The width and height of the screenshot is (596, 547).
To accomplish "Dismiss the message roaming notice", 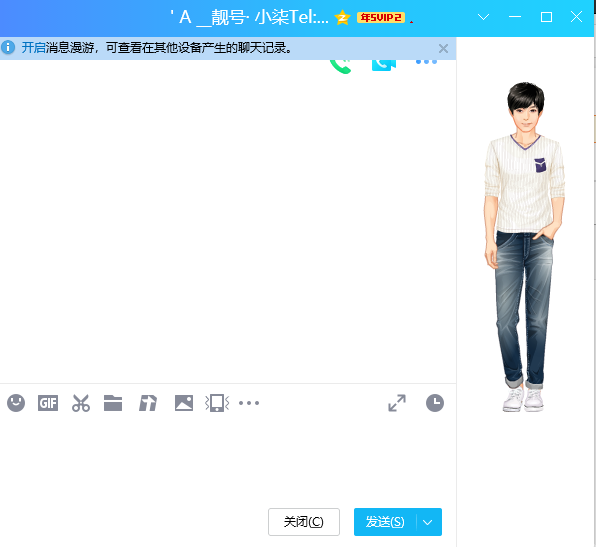I will 443,48.
